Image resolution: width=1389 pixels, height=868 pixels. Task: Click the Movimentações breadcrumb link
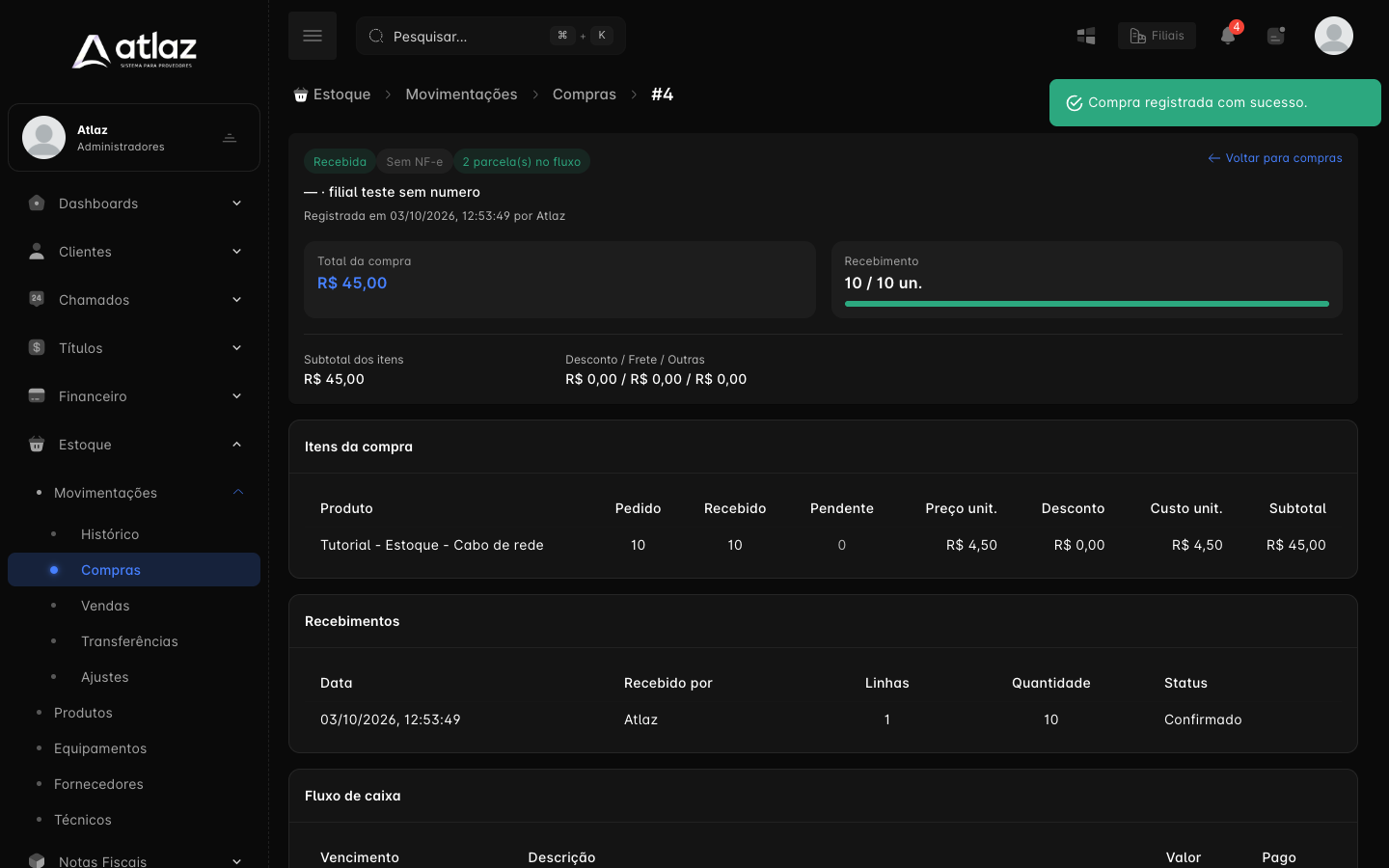461,95
